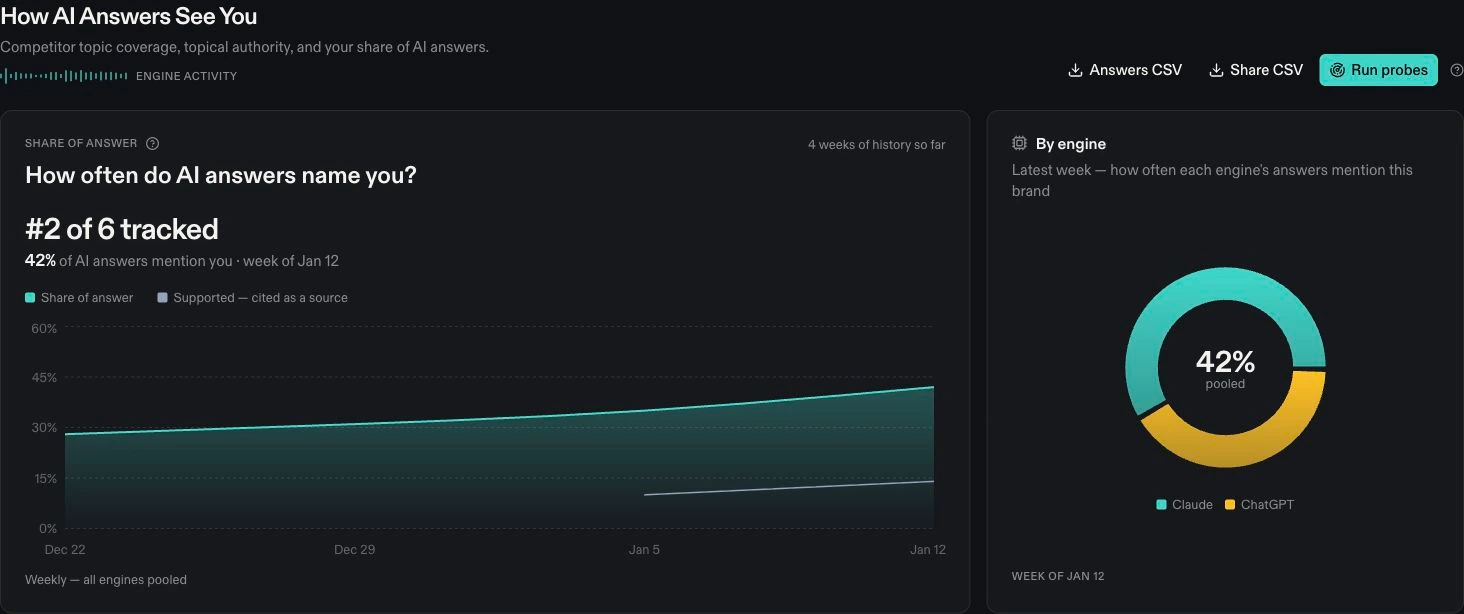
Task: Click the '#2 of 6 tracked' ranking text
Action: tap(122, 229)
